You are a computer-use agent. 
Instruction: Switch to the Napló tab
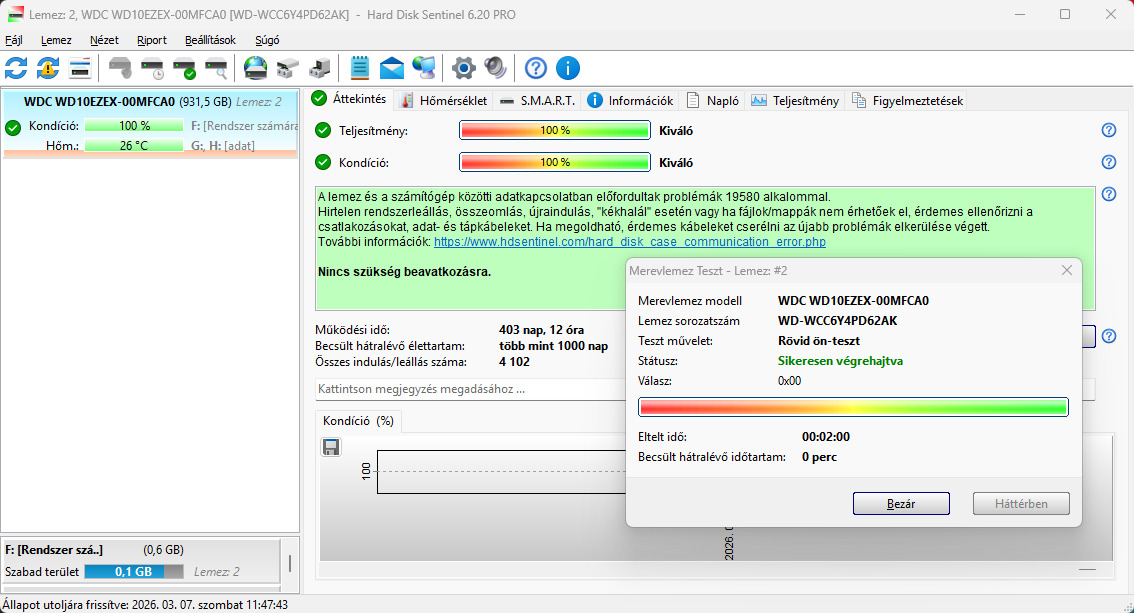pyautogui.click(x=712, y=100)
